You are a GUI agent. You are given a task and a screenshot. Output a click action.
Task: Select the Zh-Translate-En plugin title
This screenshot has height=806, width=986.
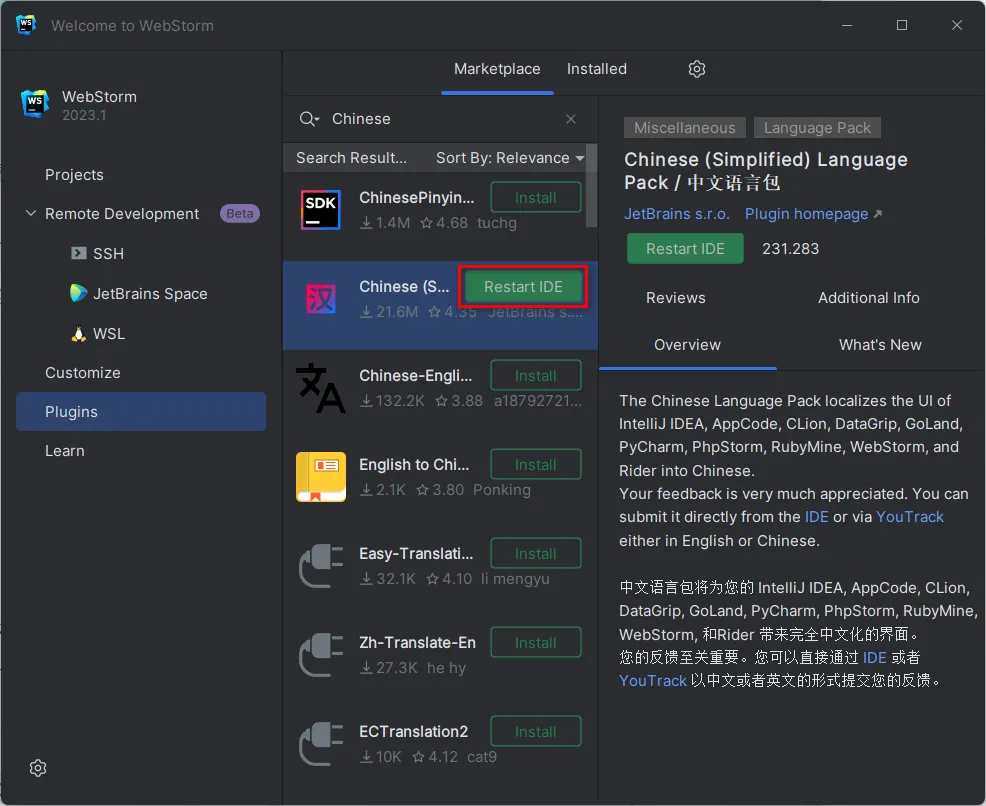(x=417, y=643)
